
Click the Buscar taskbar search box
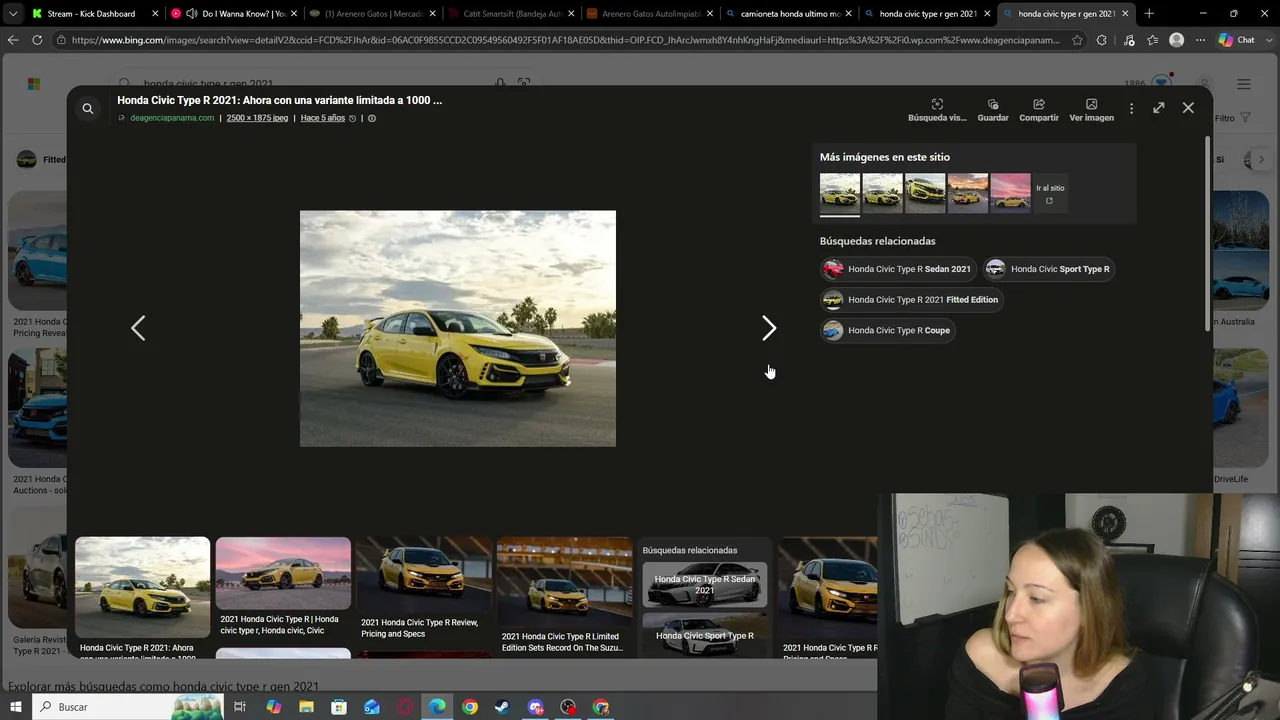pos(130,707)
